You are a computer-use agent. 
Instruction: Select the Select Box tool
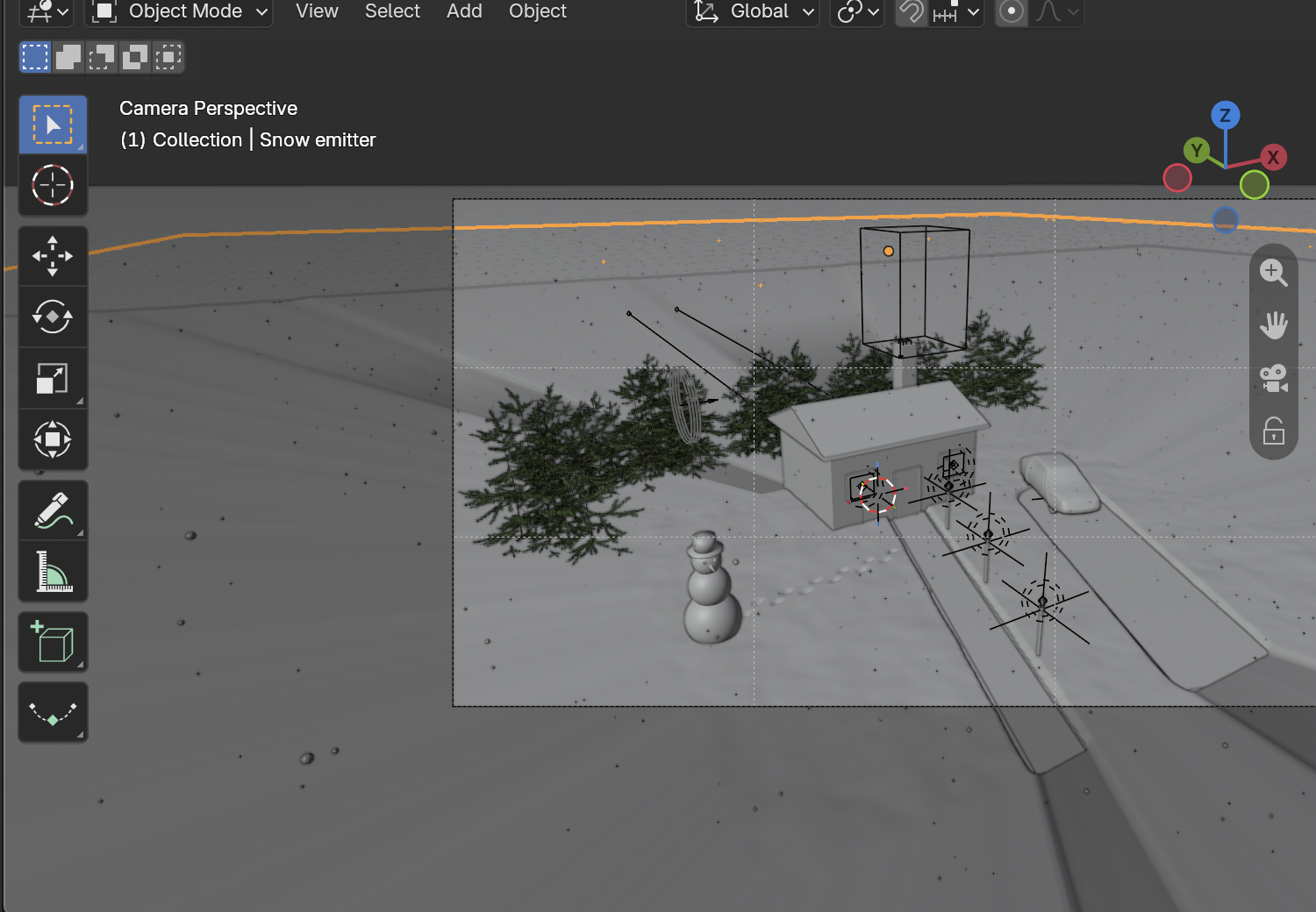(53, 125)
